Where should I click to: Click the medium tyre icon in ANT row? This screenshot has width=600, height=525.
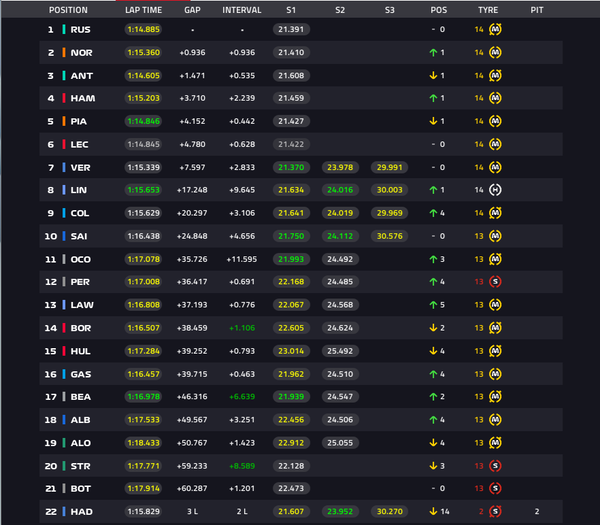pyautogui.click(x=495, y=75)
